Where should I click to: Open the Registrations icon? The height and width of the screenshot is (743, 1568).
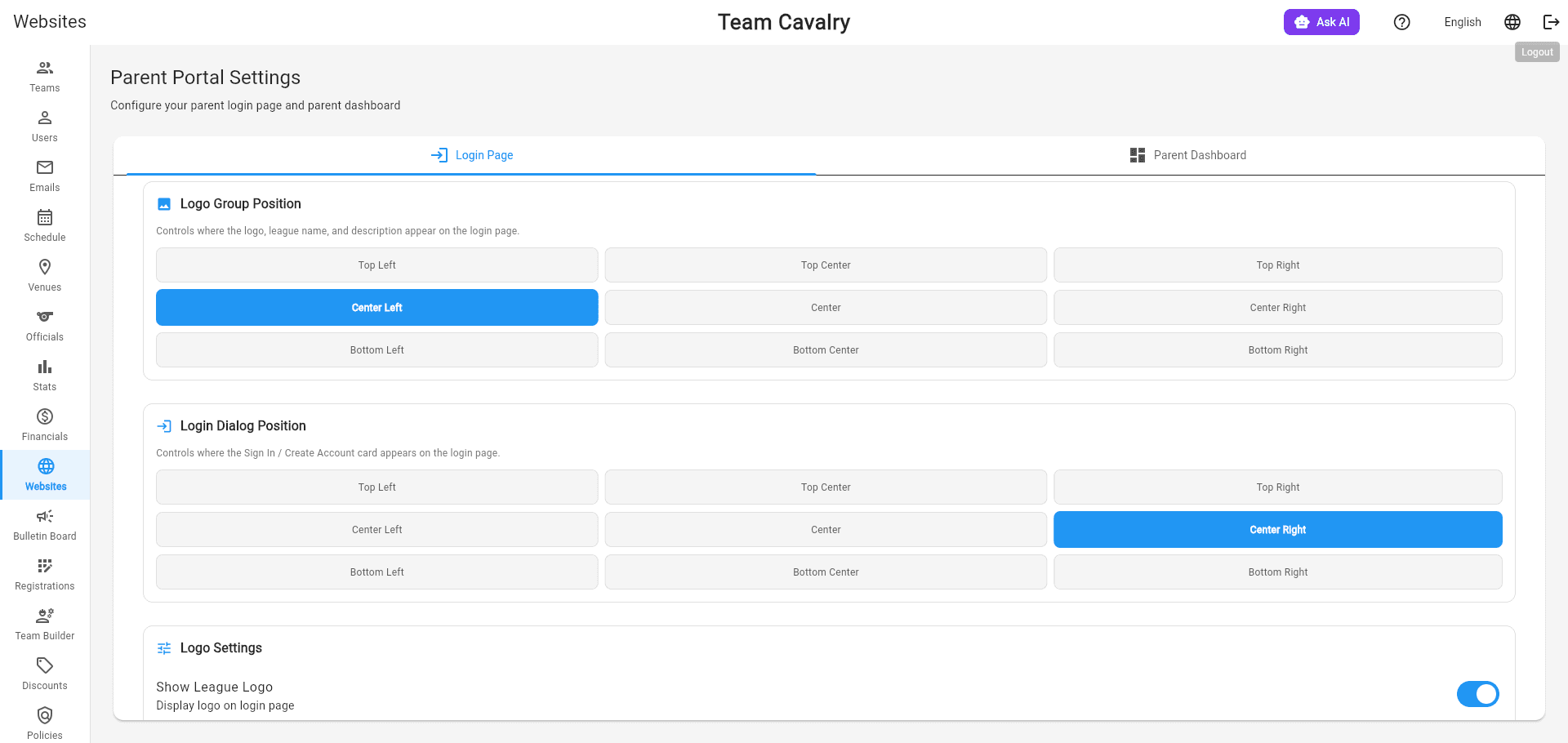click(x=45, y=566)
